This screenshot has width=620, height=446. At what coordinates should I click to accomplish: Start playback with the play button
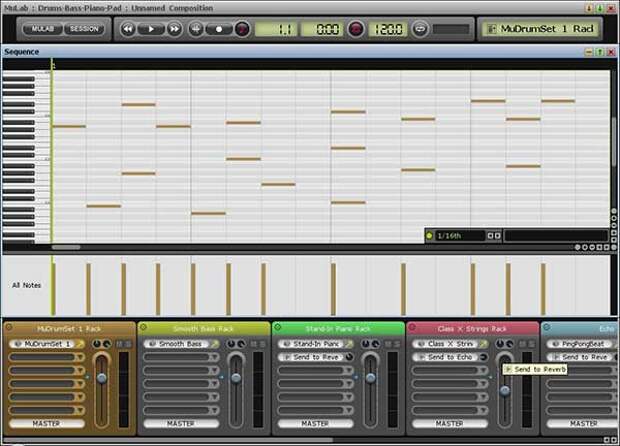point(151,29)
